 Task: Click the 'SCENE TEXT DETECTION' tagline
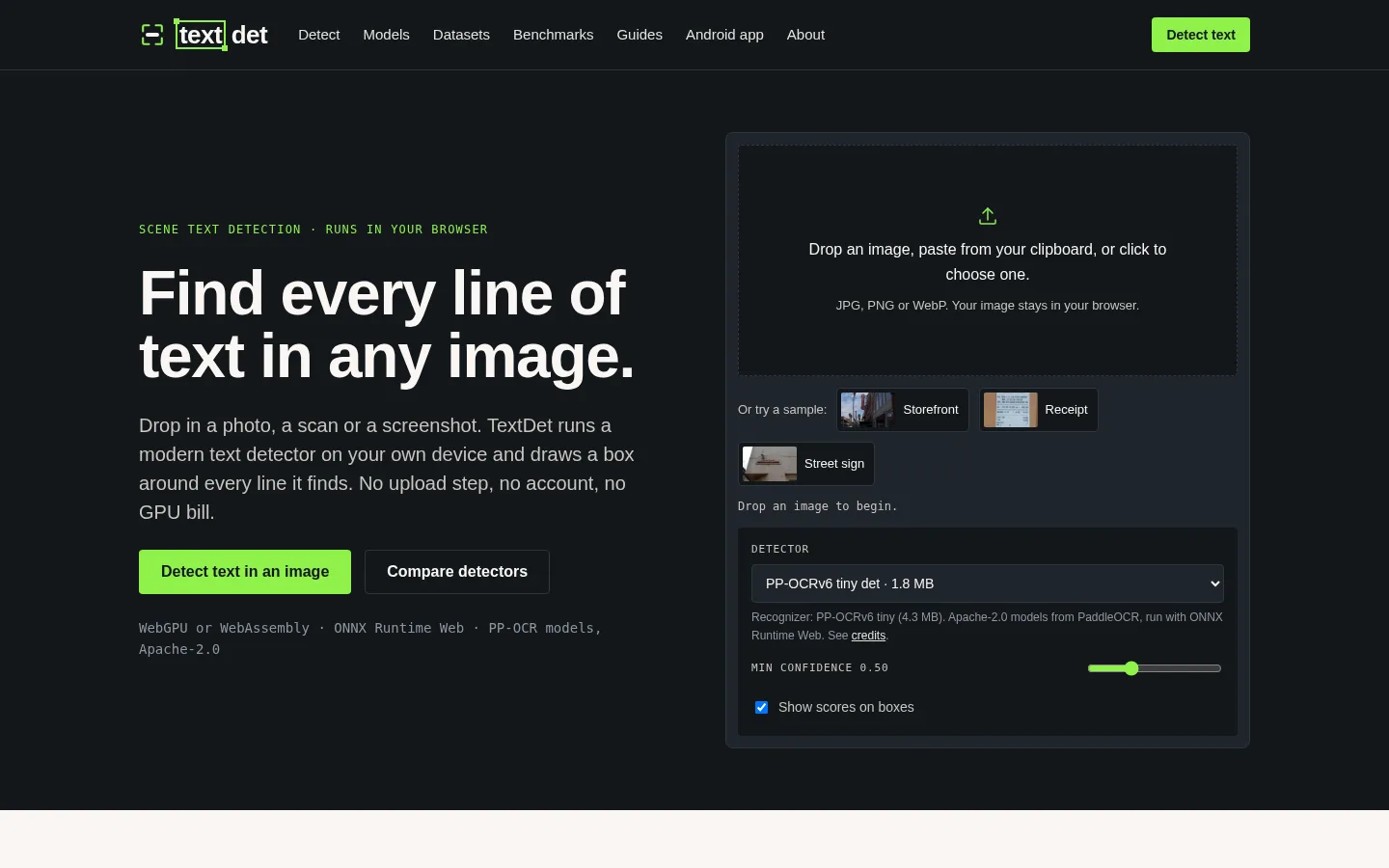[313, 230]
